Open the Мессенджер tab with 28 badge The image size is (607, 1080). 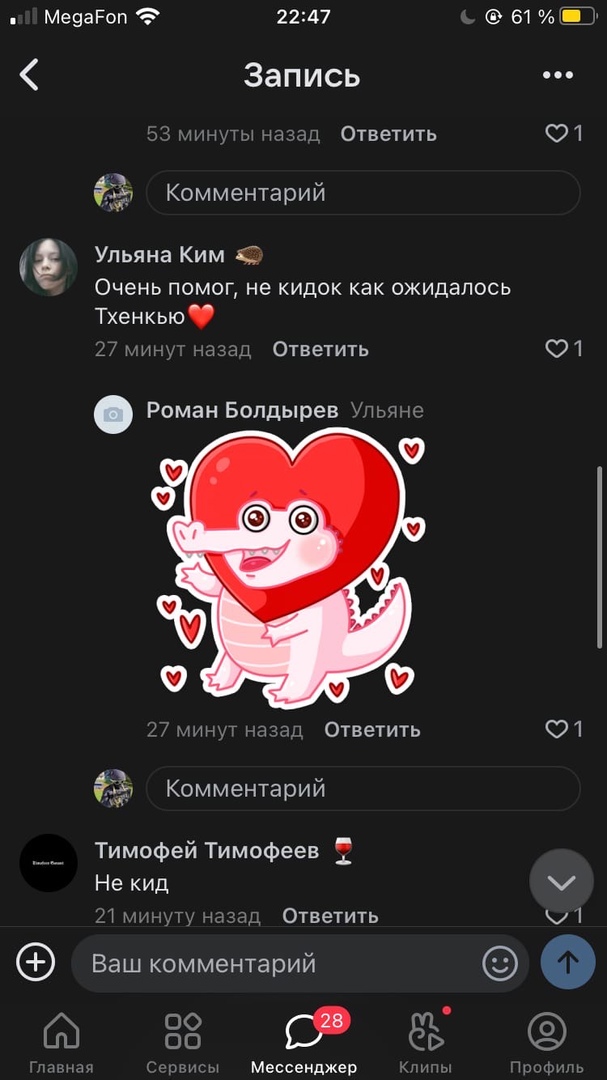click(x=304, y=1042)
